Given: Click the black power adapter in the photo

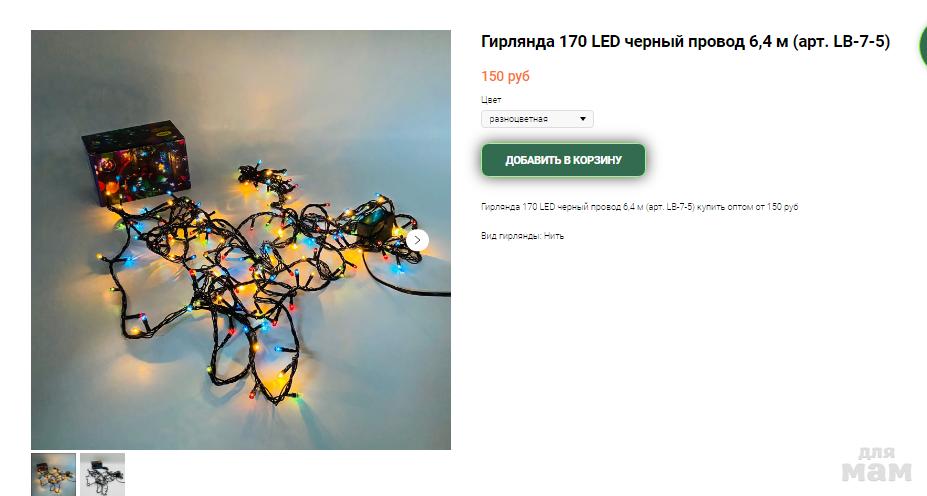Looking at the screenshot, I should [x=375, y=222].
